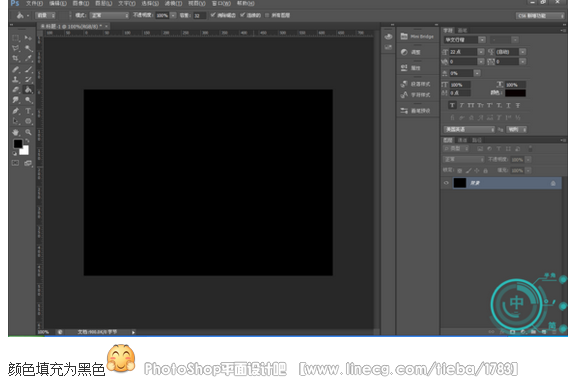Select the Rectangular Marquee tool
Viewport: 568px width, 386px height.
click(x=16, y=38)
